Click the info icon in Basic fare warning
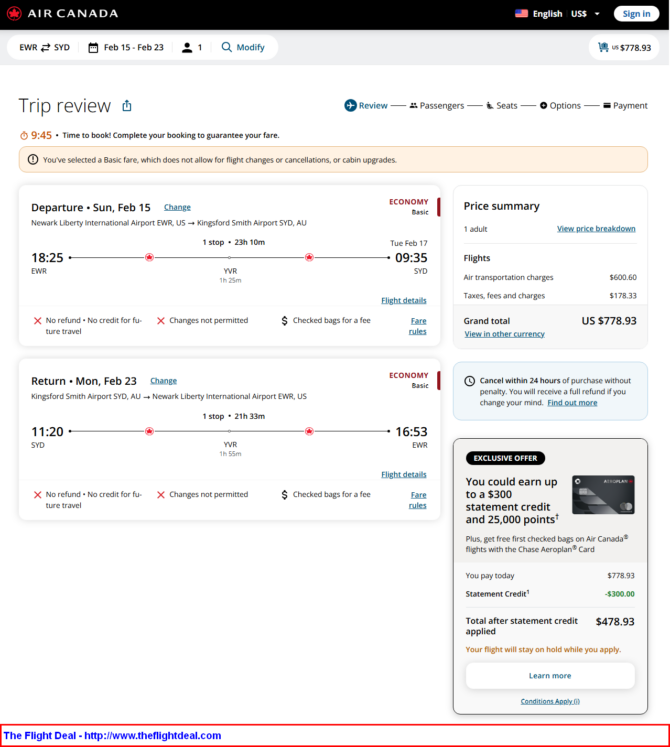This screenshot has height=747, width=670. point(33,159)
